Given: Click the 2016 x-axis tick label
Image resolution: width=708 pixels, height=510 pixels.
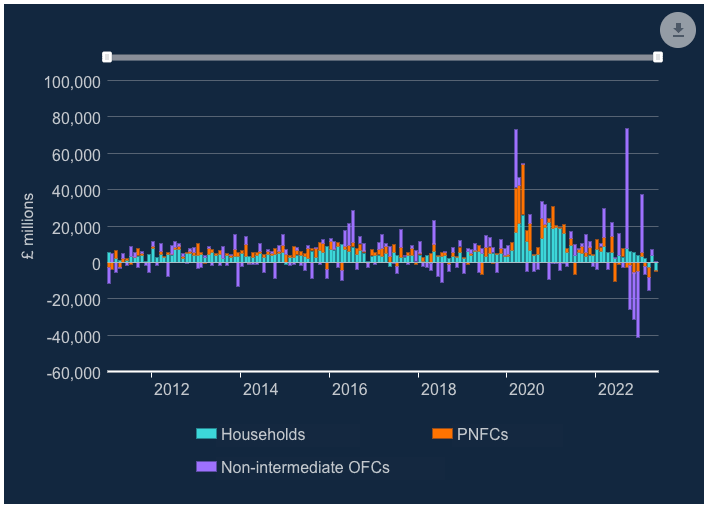Looking at the screenshot, I should pos(348,389).
